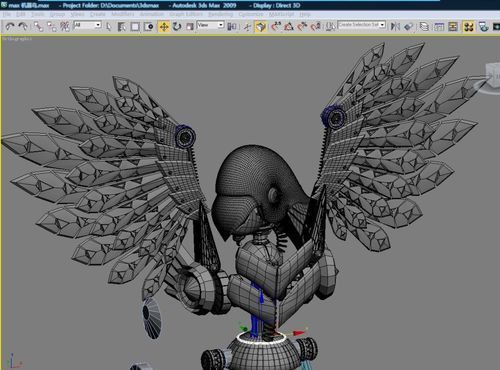Open the Mirror tool
The width and height of the screenshot is (500, 370).
tap(395, 26)
